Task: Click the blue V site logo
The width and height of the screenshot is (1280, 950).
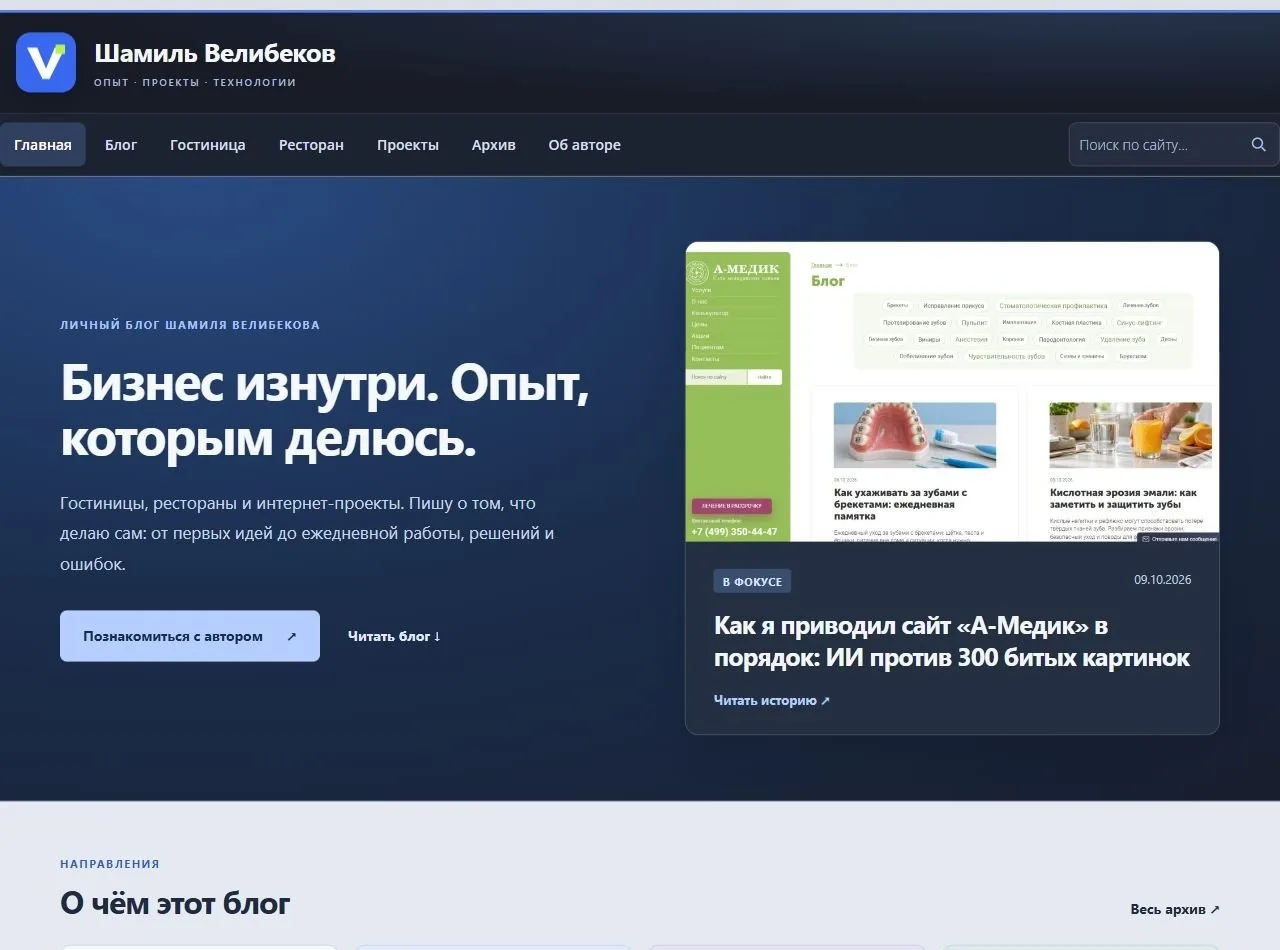Action: coord(46,62)
